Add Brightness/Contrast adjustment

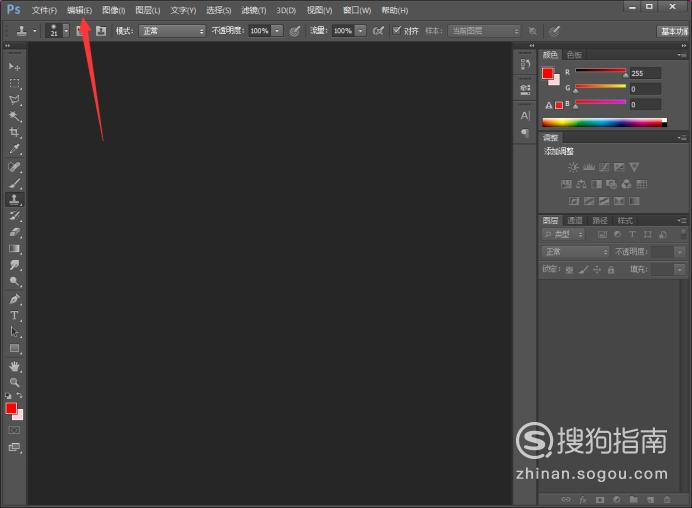[573, 167]
